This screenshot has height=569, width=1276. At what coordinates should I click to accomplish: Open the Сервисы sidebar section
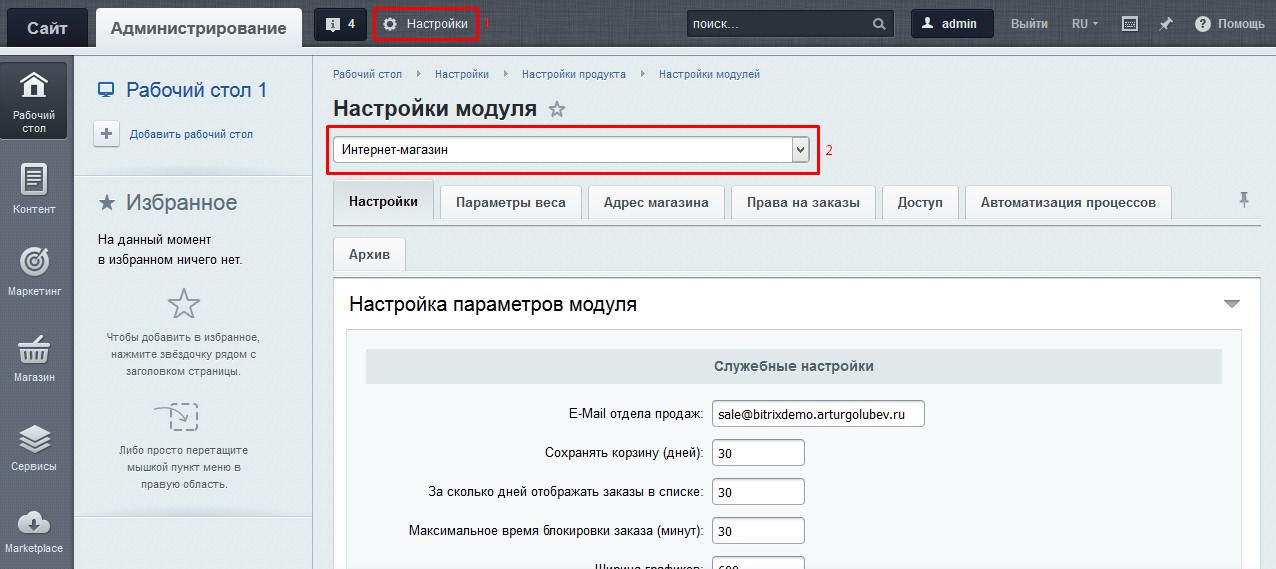[x=34, y=447]
